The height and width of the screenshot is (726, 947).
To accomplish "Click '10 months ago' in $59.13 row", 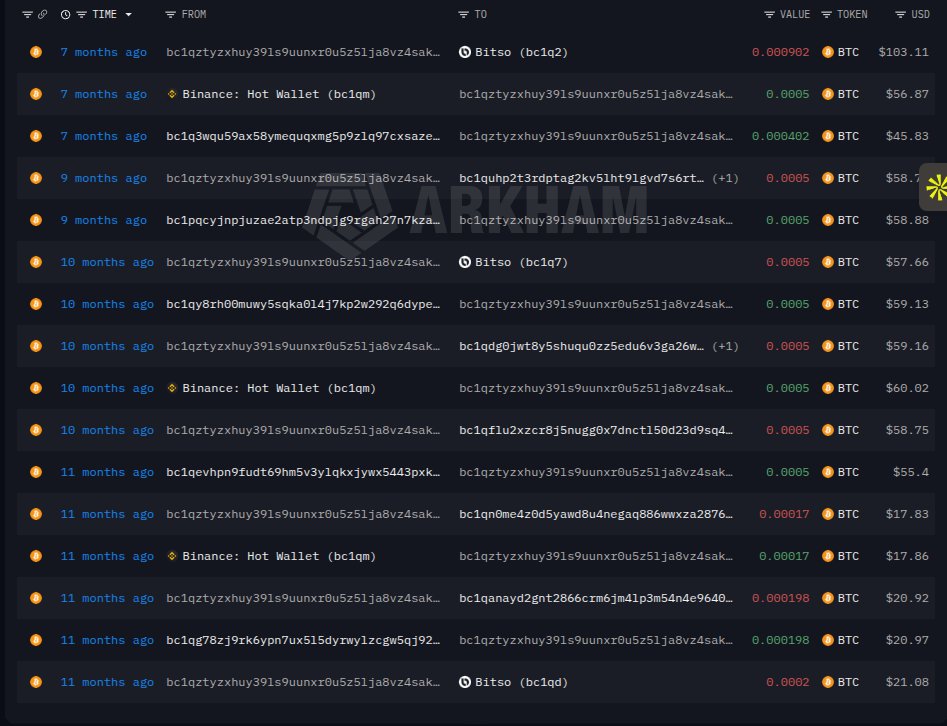I will 107,304.
